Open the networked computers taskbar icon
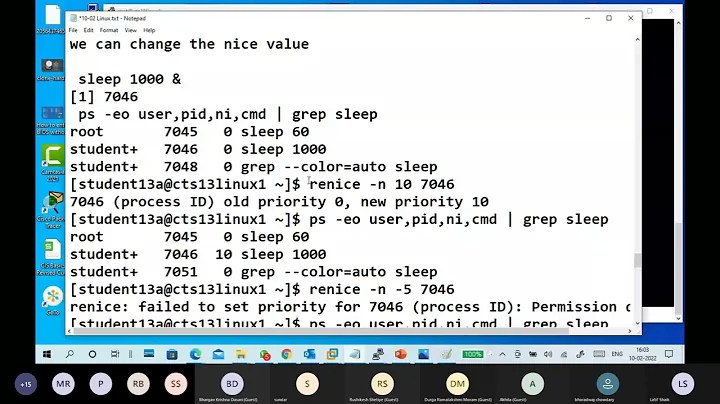 pos(378,354)
